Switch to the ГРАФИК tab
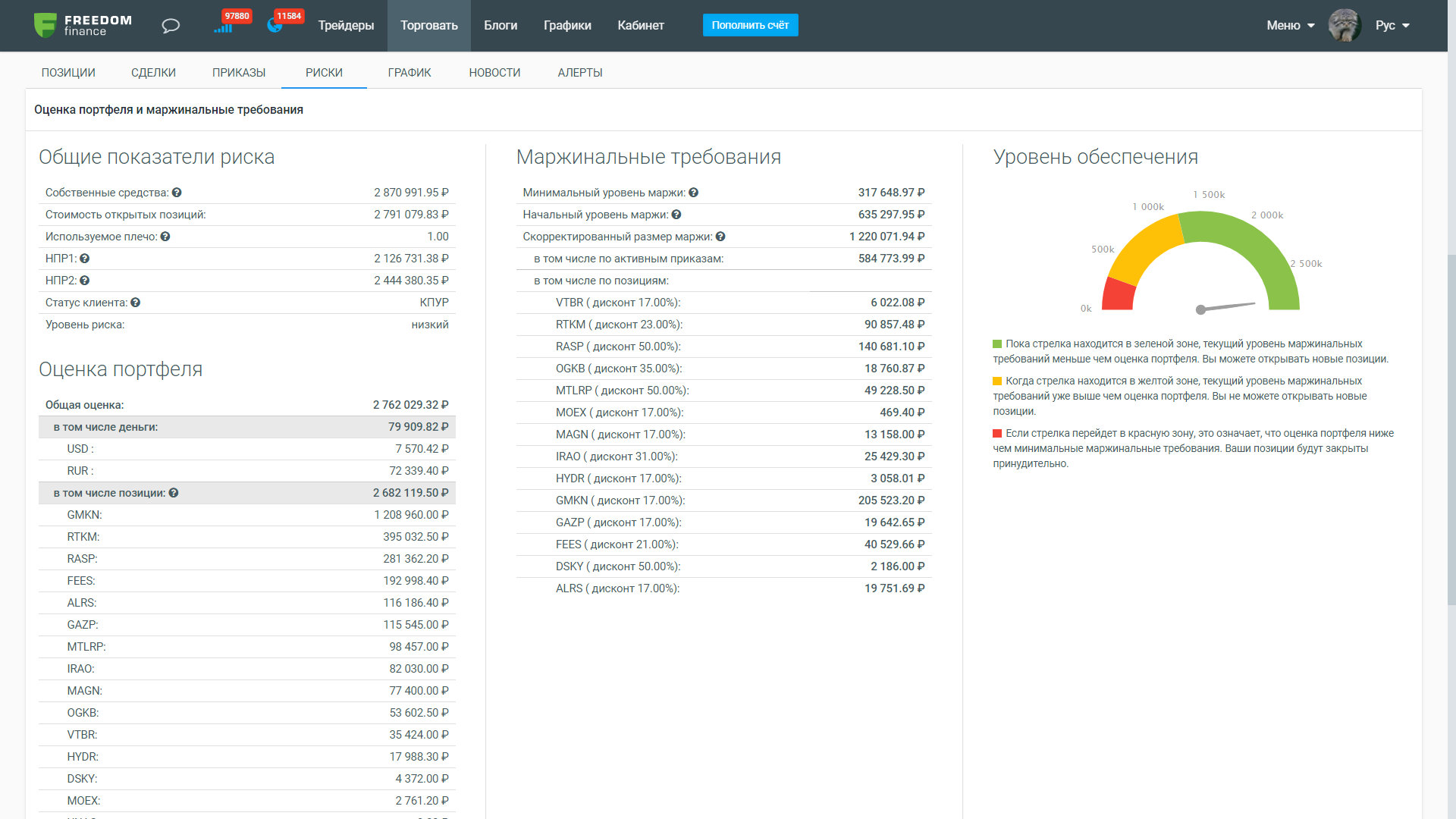Screen dimensions: 1456x819 point(409,73)
